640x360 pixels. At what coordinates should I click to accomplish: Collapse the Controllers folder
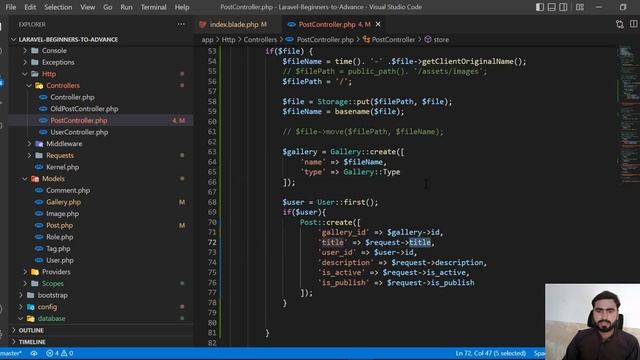(63, 85)
